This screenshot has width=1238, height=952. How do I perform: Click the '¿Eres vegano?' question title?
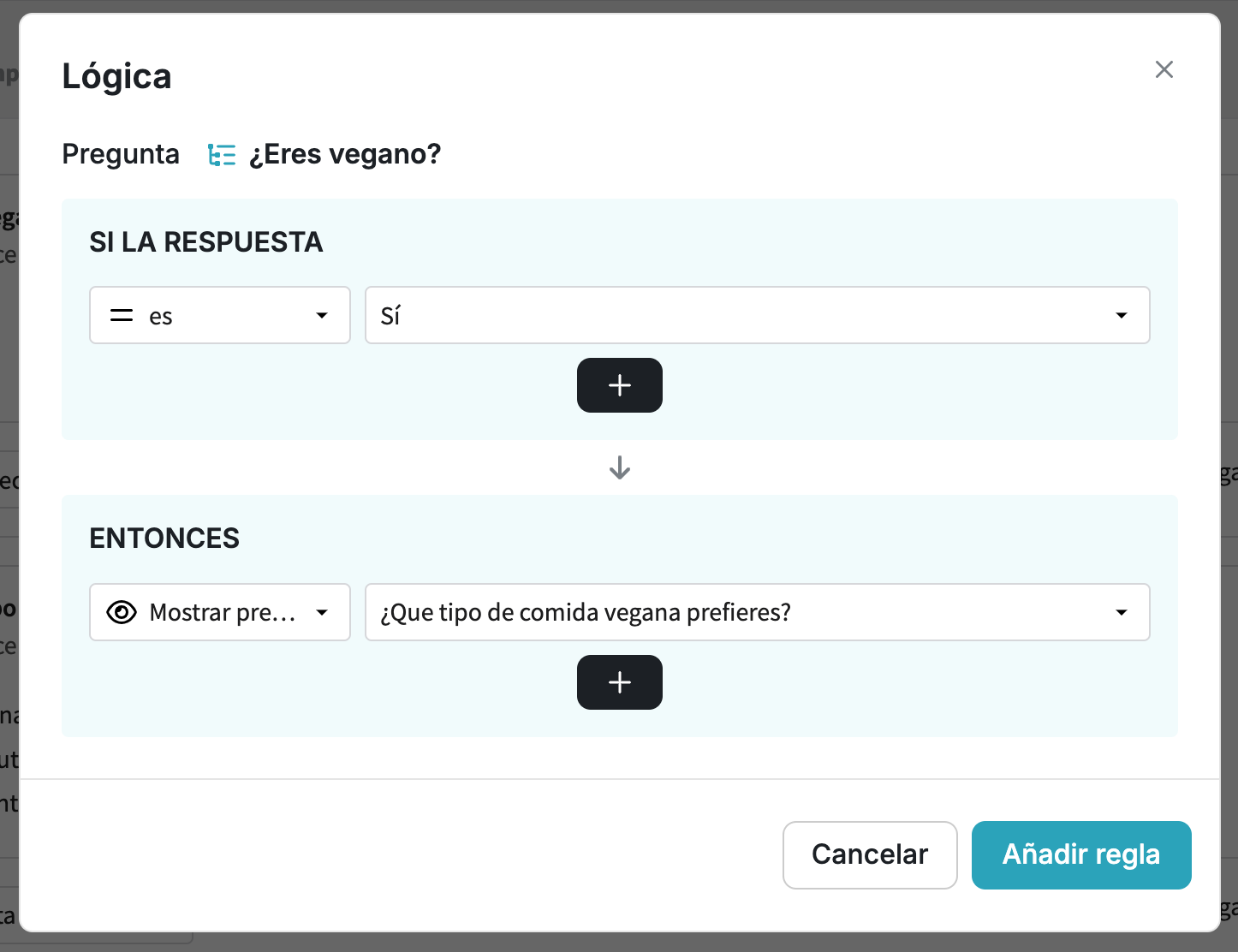pos(345,154)
